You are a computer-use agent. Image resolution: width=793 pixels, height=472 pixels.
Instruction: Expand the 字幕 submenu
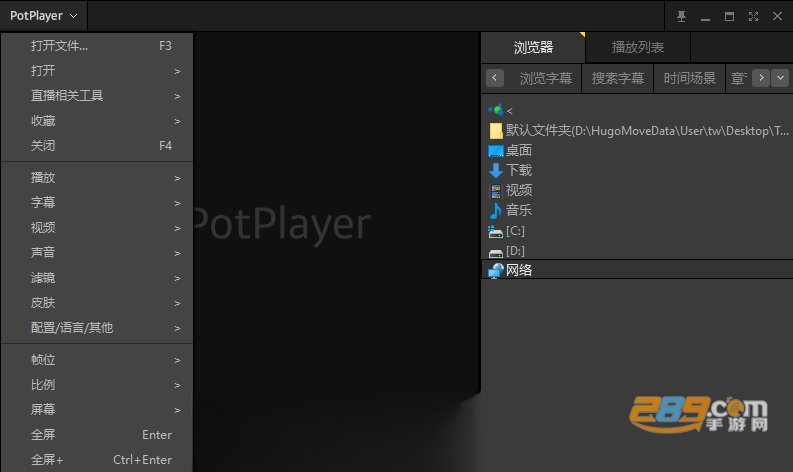point(97,202)
